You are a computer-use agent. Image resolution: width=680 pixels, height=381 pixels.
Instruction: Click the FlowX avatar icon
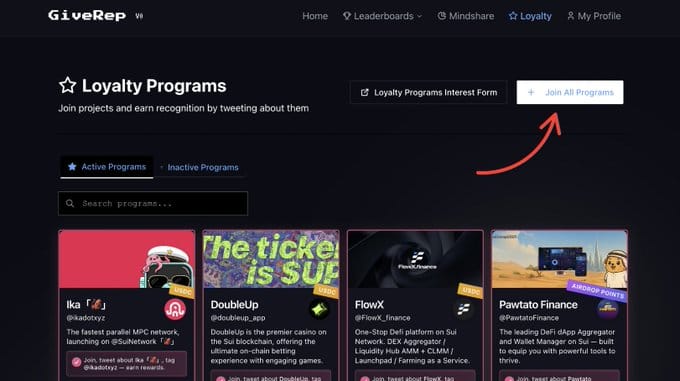tap(463, 309)
